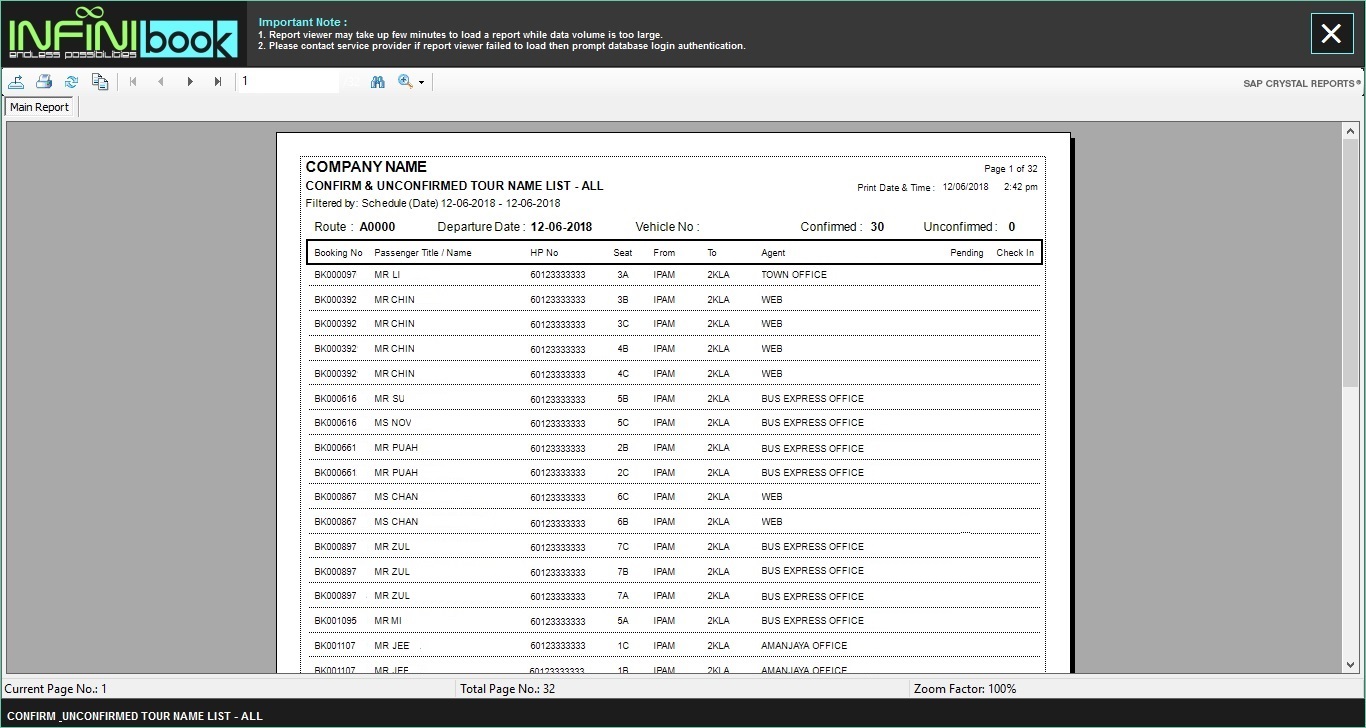Click the 'Passenger Title / Name' column header
This screenshot has height=728, width=1366.
click(422, 253)
